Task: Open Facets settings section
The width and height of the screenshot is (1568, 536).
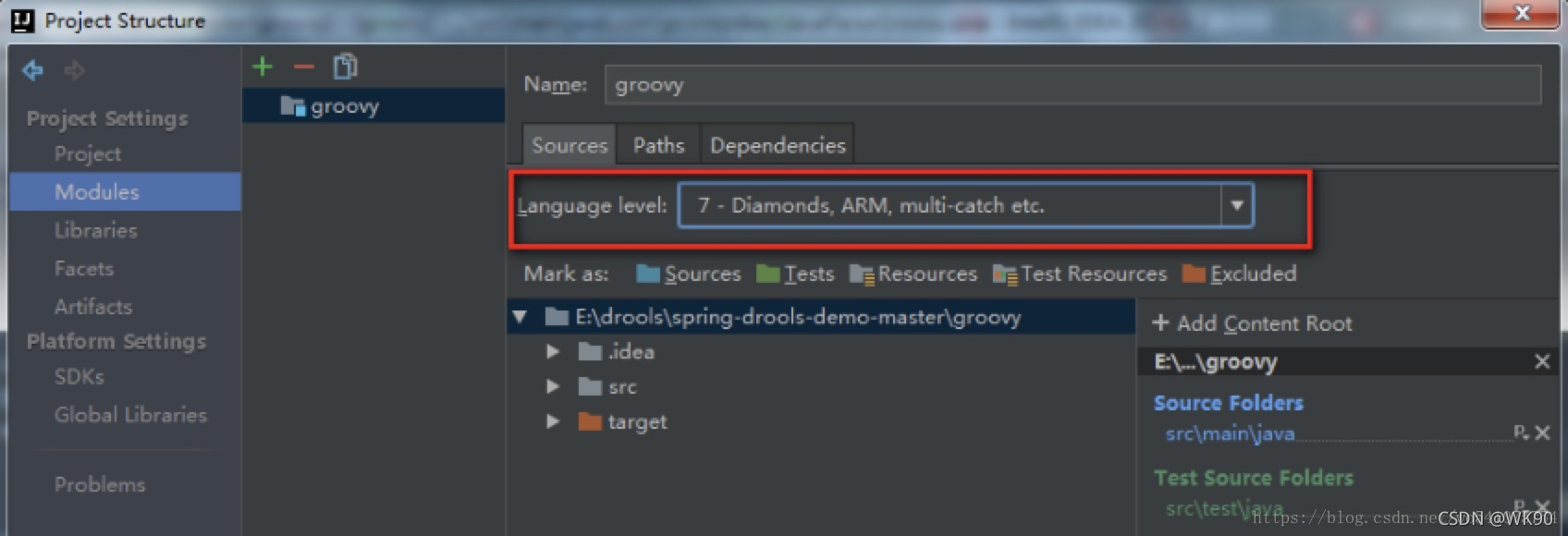Action: click(83, 269)
